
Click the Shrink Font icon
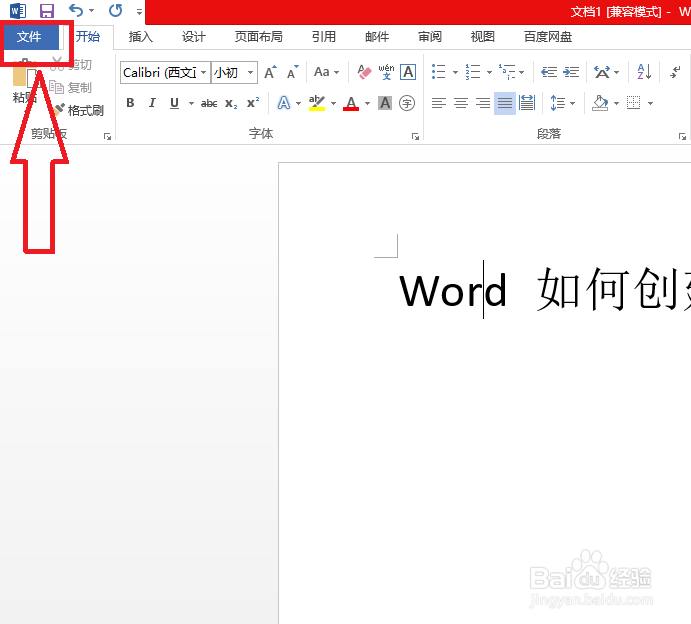293,72
